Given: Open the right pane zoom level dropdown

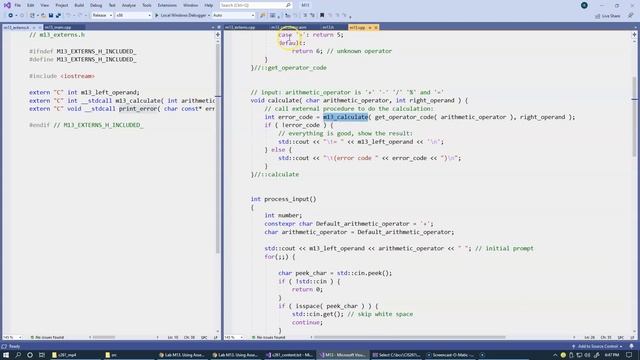Looking at the screenshot, I should pos(234,338).
